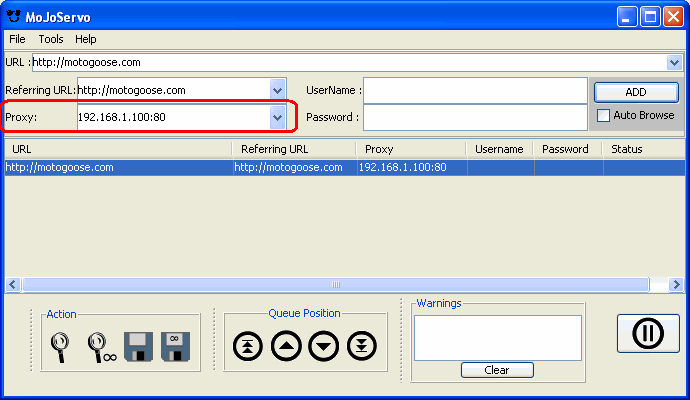Screen dimensions: 690x400
Task: Sort by the URL column header
Action: [x=118, y=149]
